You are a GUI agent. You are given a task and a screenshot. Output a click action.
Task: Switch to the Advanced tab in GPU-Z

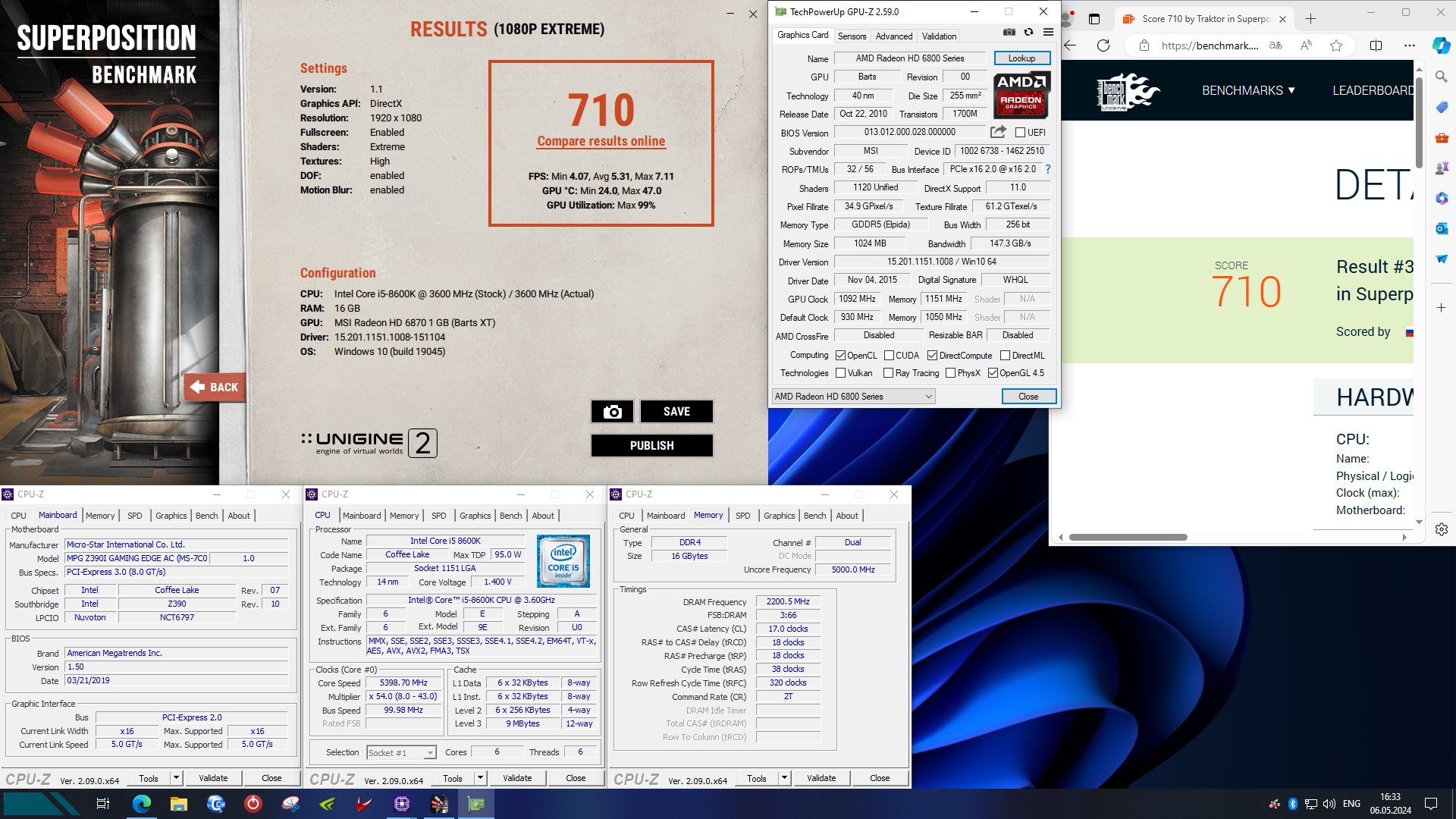(894, 36)
